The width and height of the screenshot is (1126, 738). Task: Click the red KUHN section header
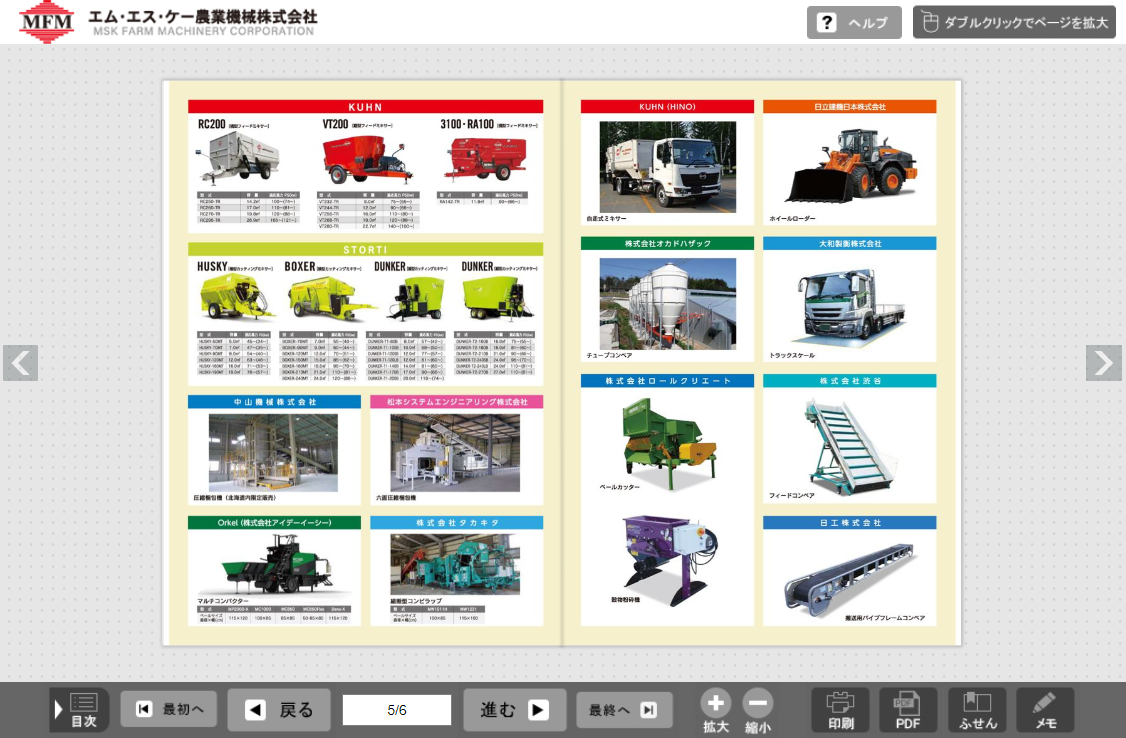click(365, 107)
